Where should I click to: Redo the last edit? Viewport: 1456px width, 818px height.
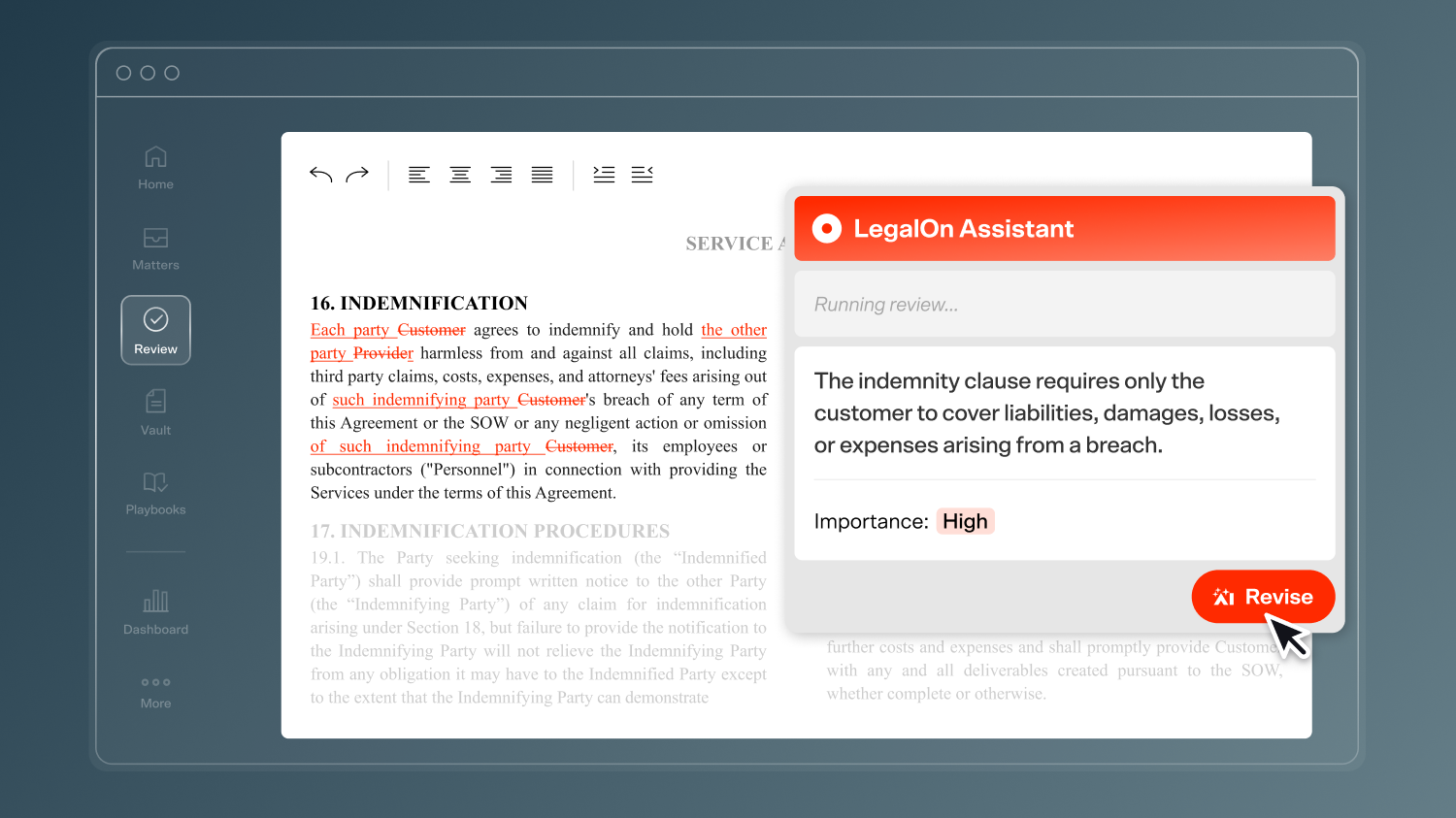click(x=357, y=175)
